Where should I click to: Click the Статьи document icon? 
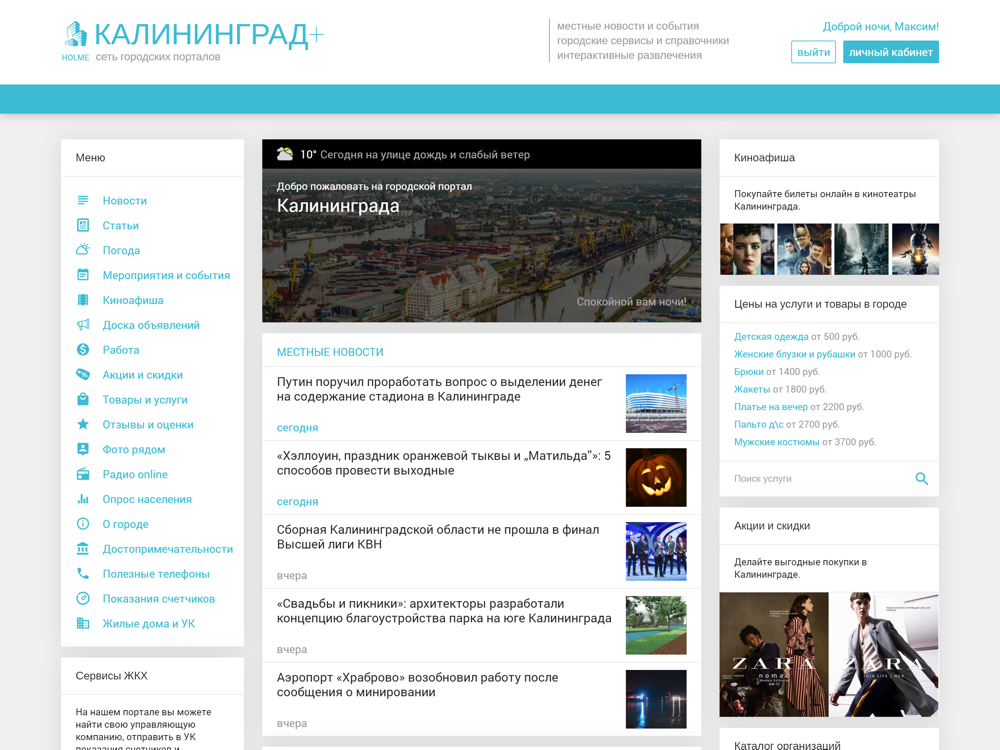coord(83,225)
